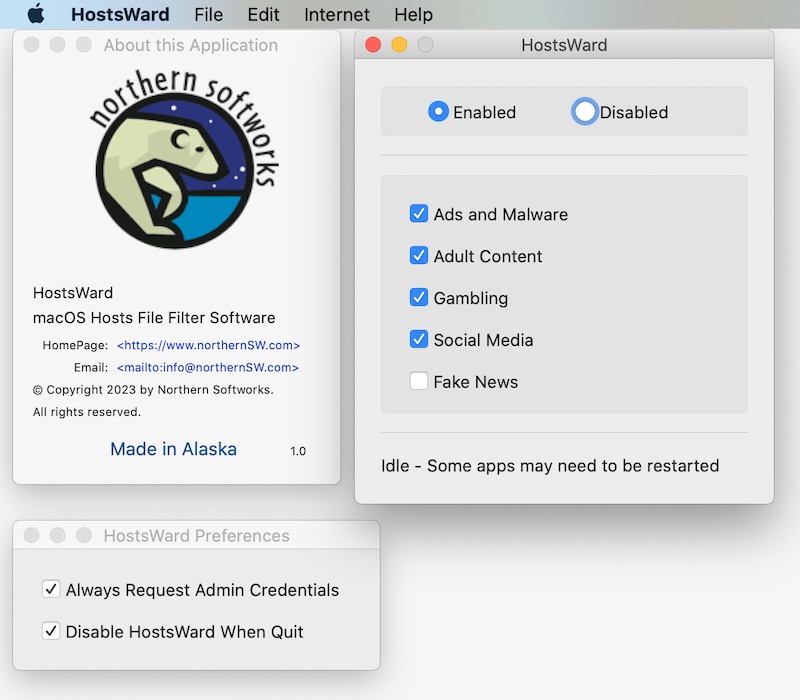The height and width of the screenshot is (700, 800).
Task: Select the Enabled radio button
Action: point(436,112)
